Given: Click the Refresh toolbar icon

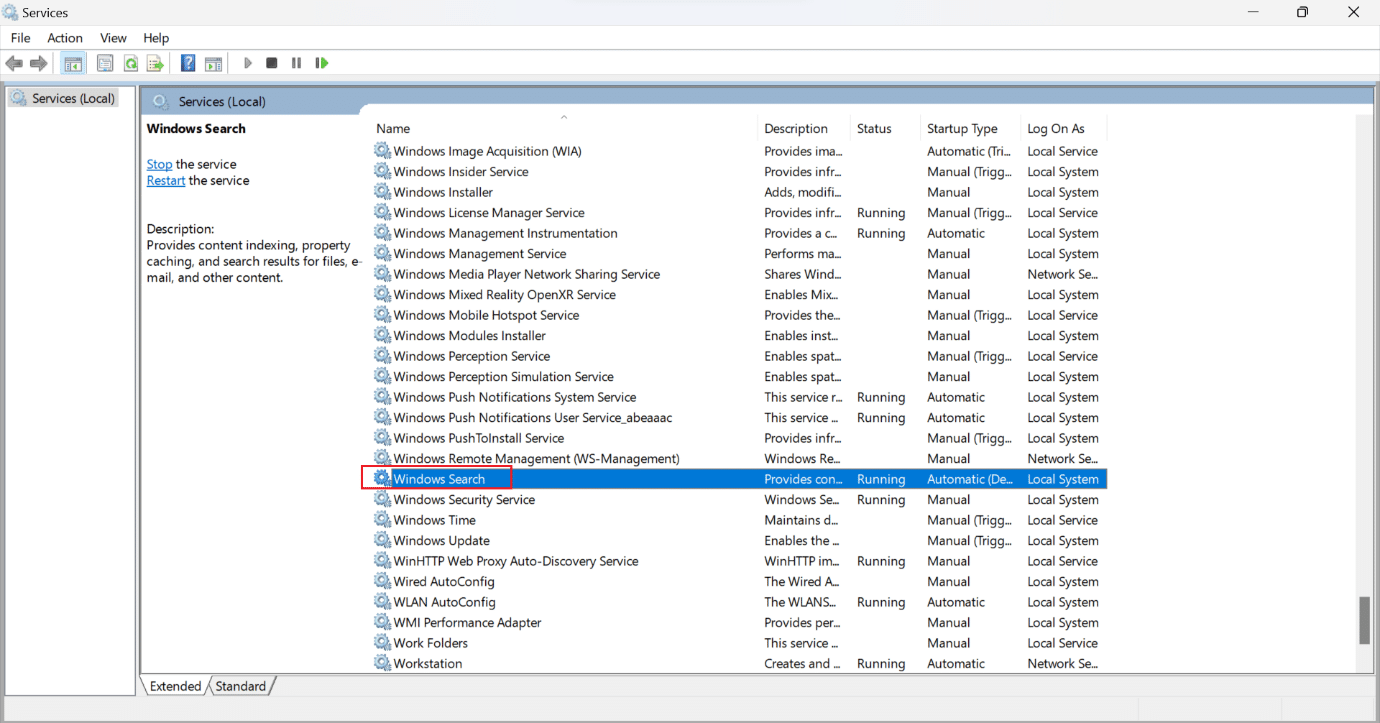Looking at the screenshot, I should [130, 63].
